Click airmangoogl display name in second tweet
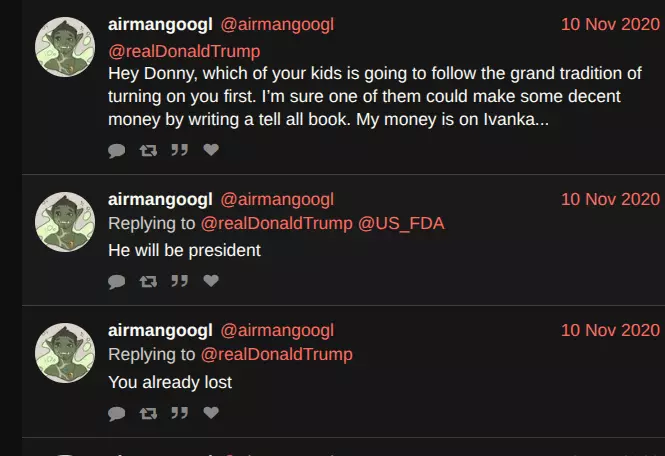665x456 pixels. [160, 199]
